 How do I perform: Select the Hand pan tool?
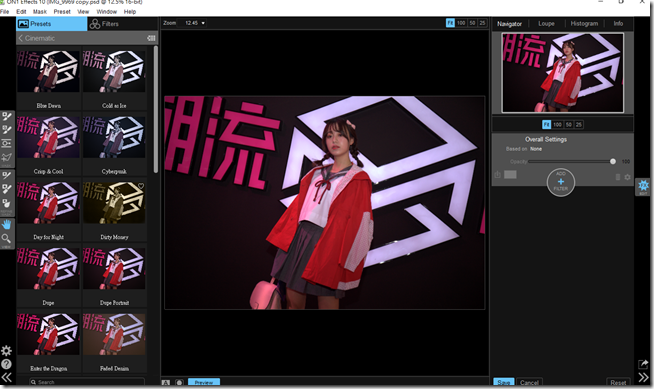click(x=6, y=225)
